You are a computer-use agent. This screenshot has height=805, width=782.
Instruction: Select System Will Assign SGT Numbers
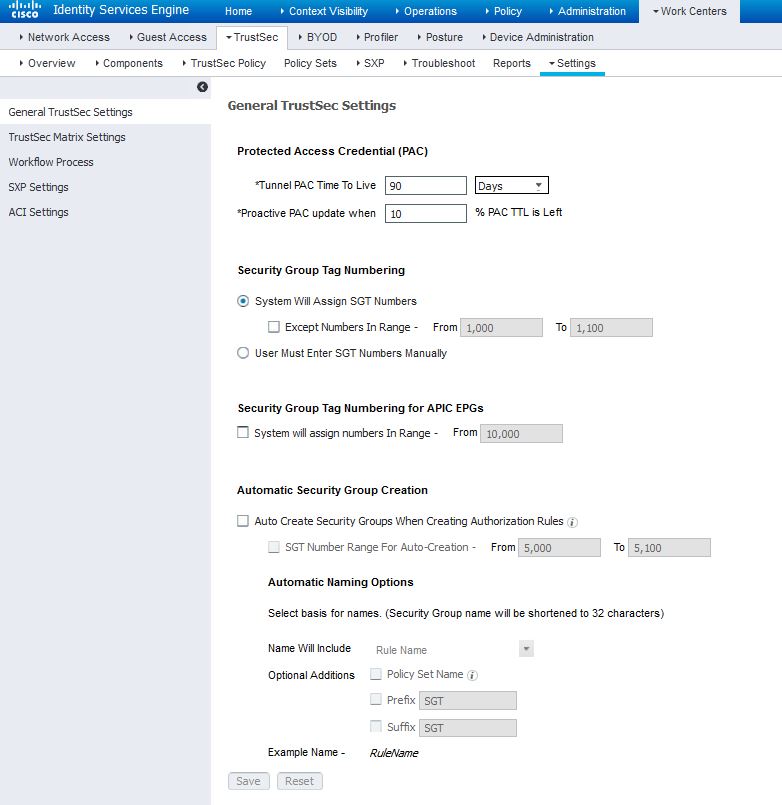click(x=243, y=301)
